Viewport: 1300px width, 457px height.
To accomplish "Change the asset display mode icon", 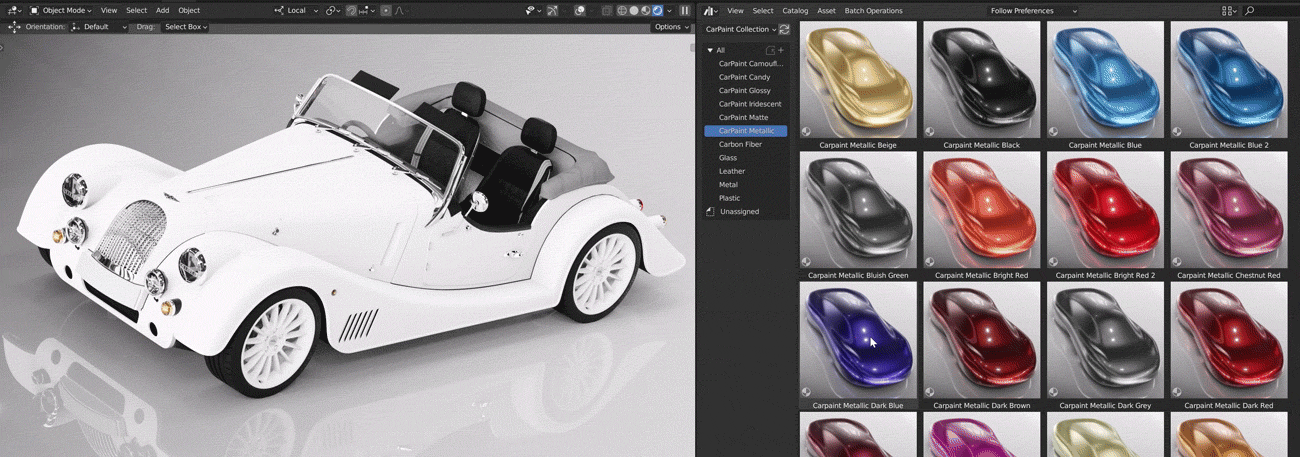I will click(1229, 10).
